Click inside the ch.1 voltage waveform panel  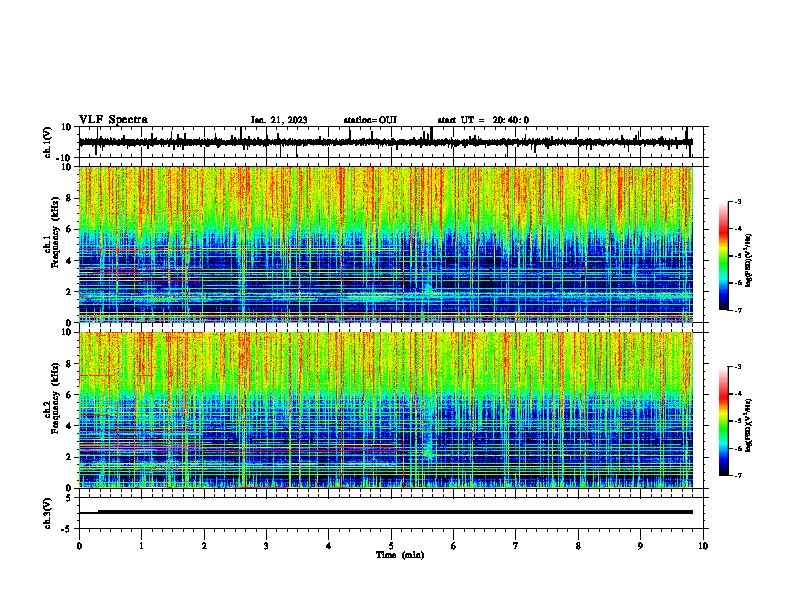click(393, 142)
